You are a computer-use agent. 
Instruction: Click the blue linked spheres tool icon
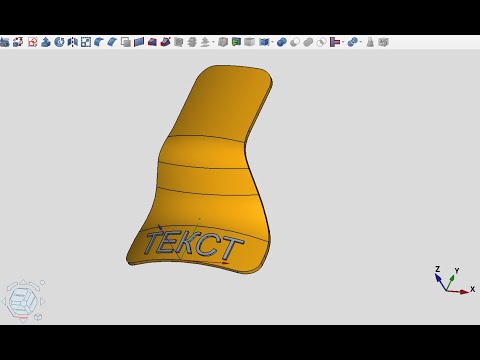click(352, 42)
